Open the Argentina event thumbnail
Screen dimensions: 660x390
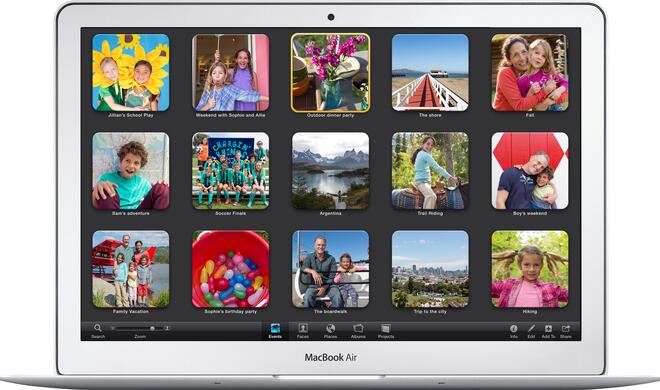(330, 171)
